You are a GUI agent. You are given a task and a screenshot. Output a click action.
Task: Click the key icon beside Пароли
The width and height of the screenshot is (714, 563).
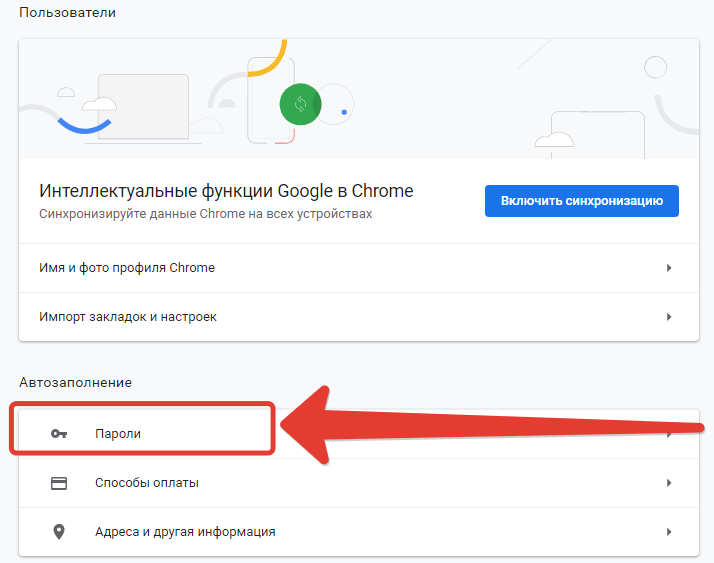[x=59, y=434]
